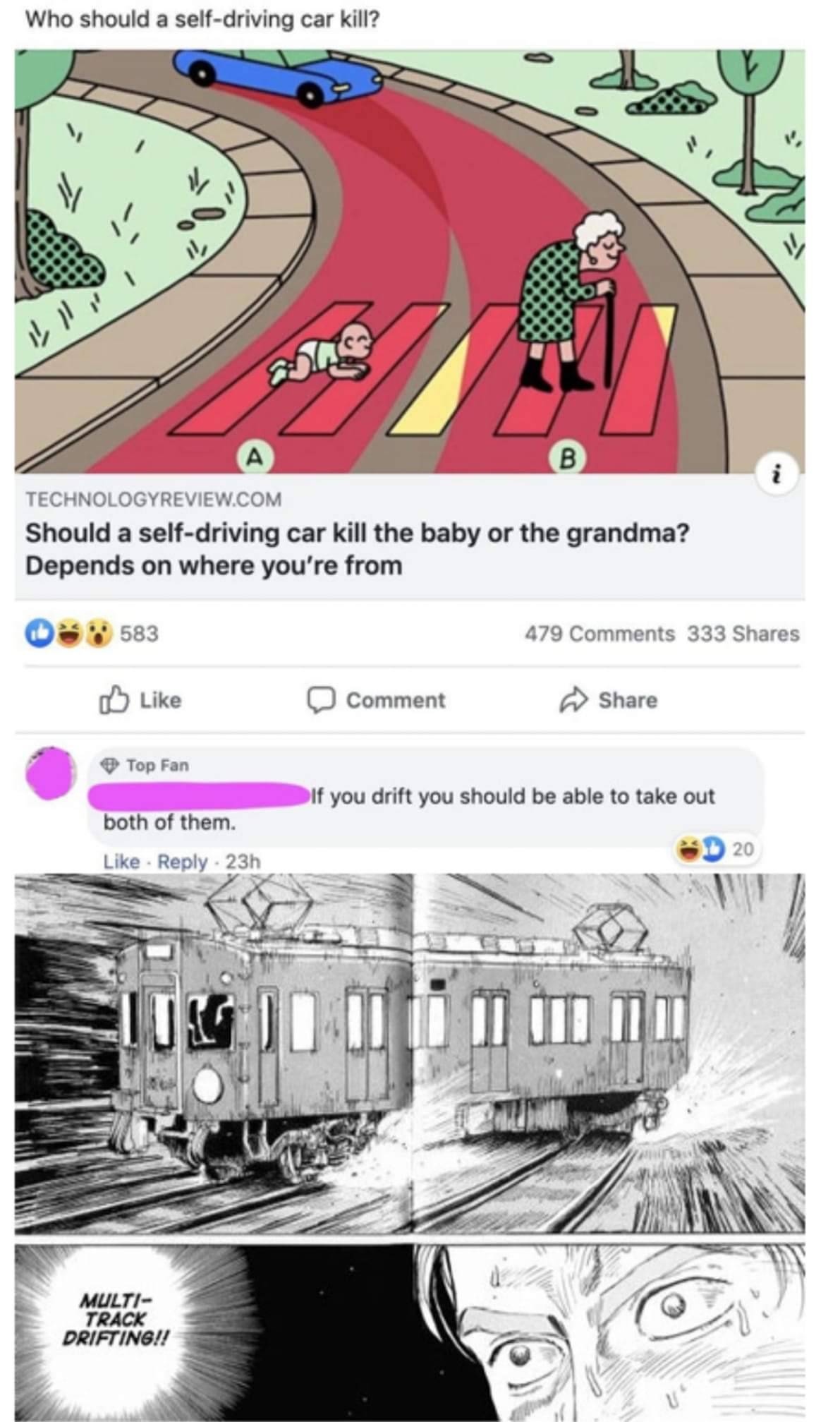The width and height of the screenshot is (840, 1422).
Task: Click the Comment speech bubble icon
Action: pyautogui.click(x=321, y=700)
